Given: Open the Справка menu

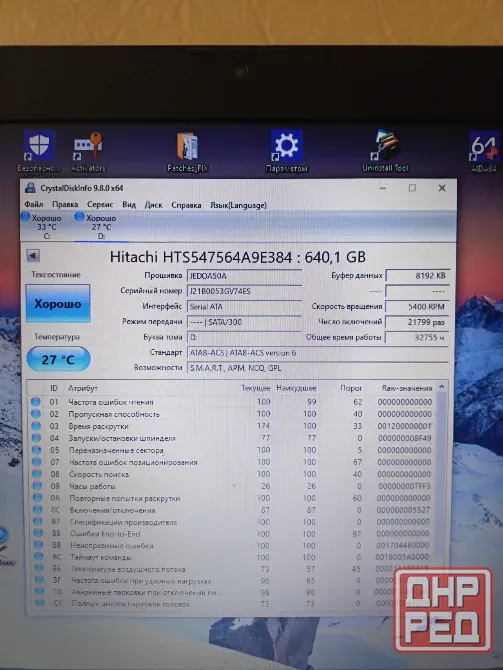Looking at the screenshot, I should pos(186,205).
